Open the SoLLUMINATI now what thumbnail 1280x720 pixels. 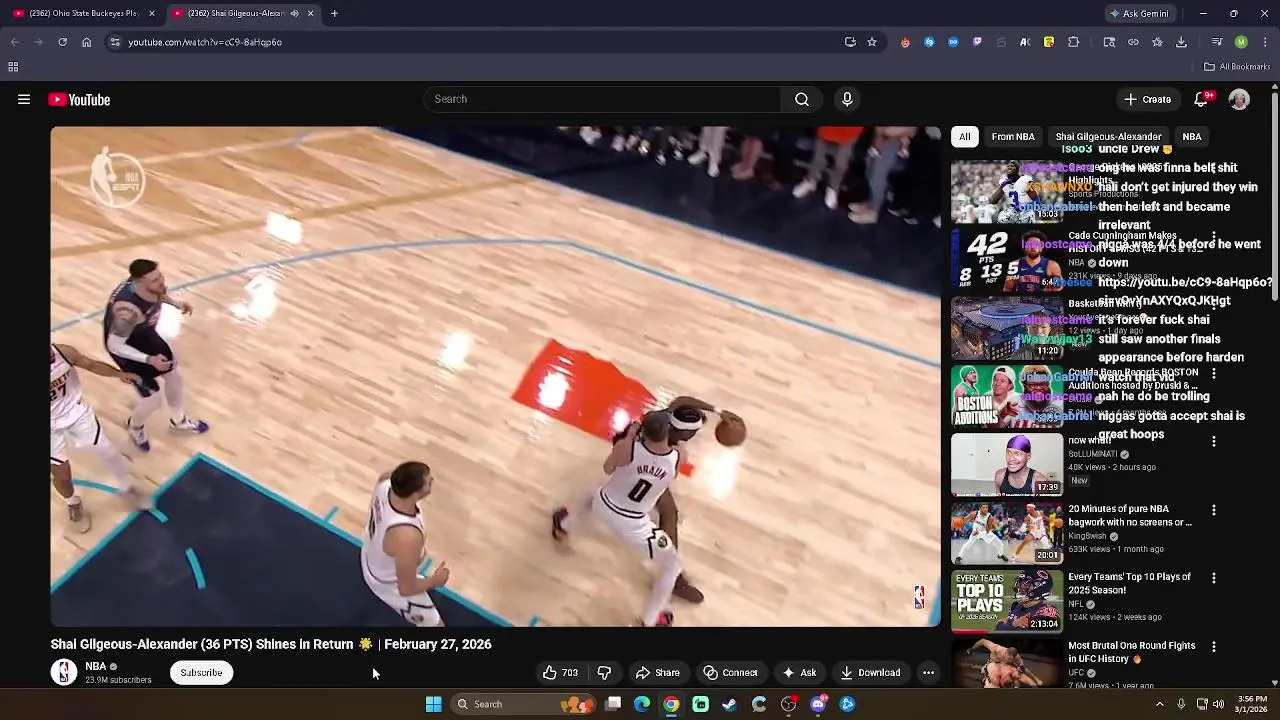1007,464
